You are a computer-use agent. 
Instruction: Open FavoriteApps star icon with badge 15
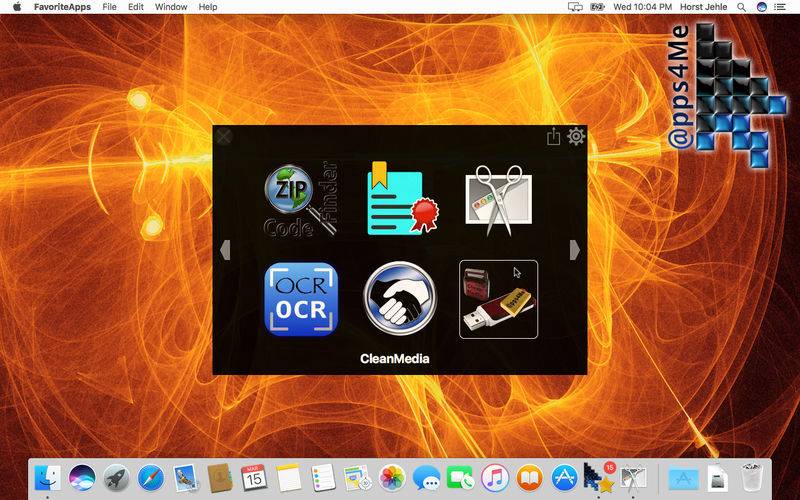click(x=599, y=478)
